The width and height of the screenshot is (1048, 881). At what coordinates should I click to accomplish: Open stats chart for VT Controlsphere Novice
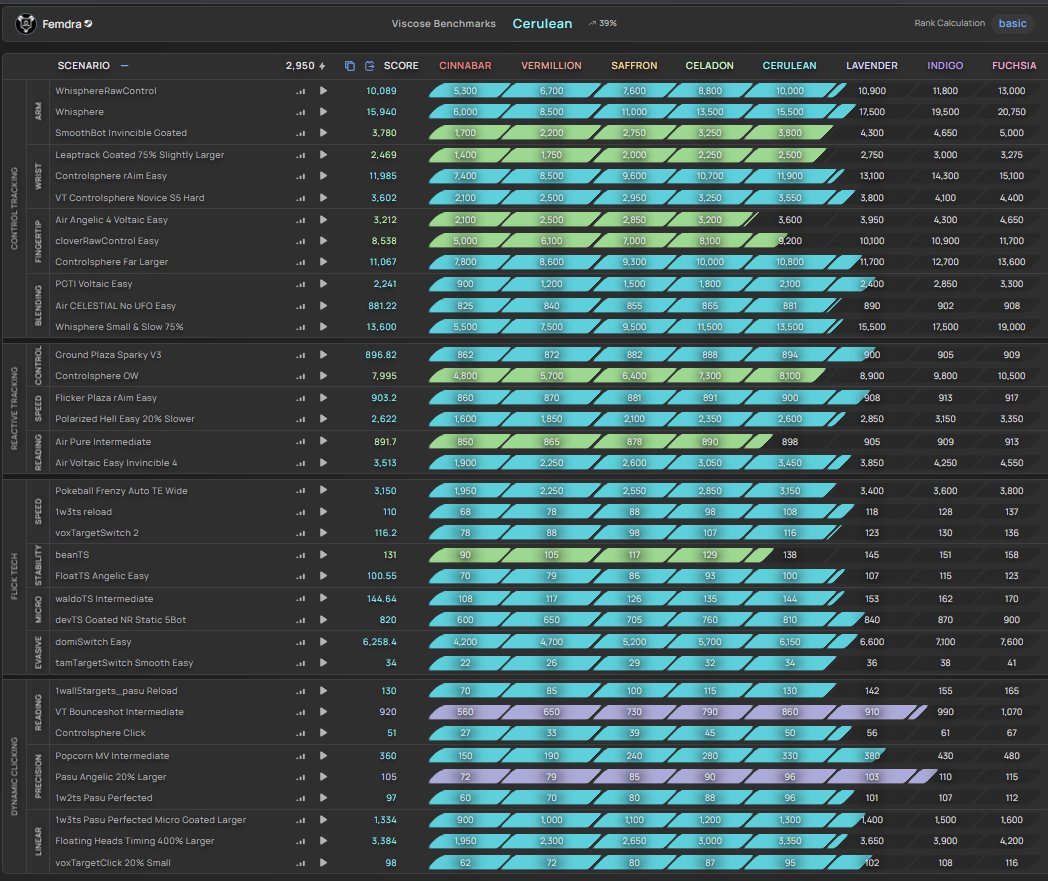point(301,198)
